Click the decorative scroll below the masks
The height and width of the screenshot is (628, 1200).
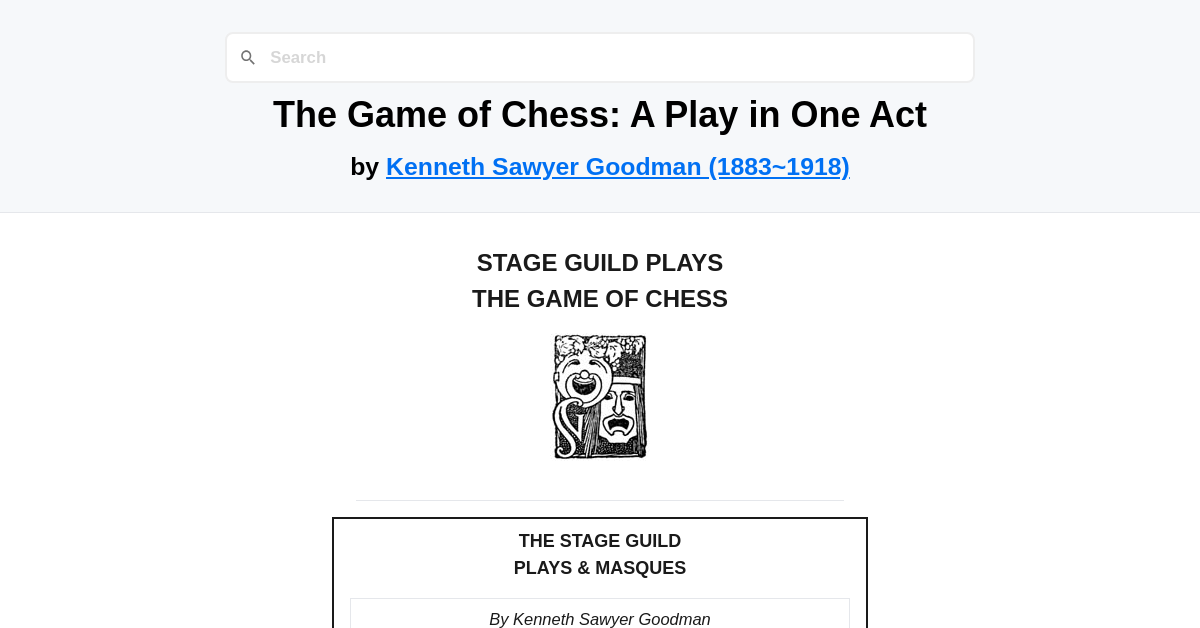click(x=570, y=435)
